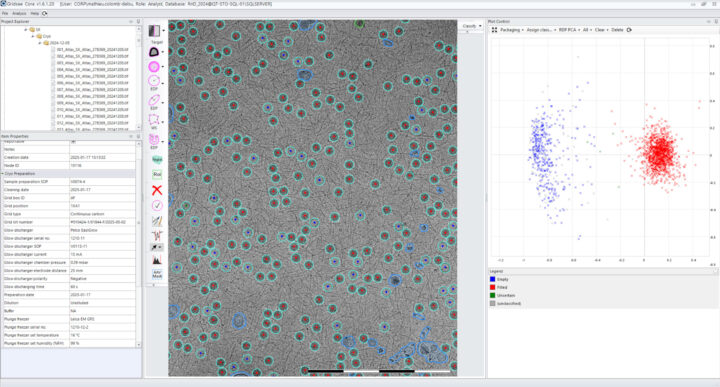Screen dimensions: 720x387
Task: Click the four-squares grid icon in Plot Control
Action: pyautogui.click(x=495, y=30)
